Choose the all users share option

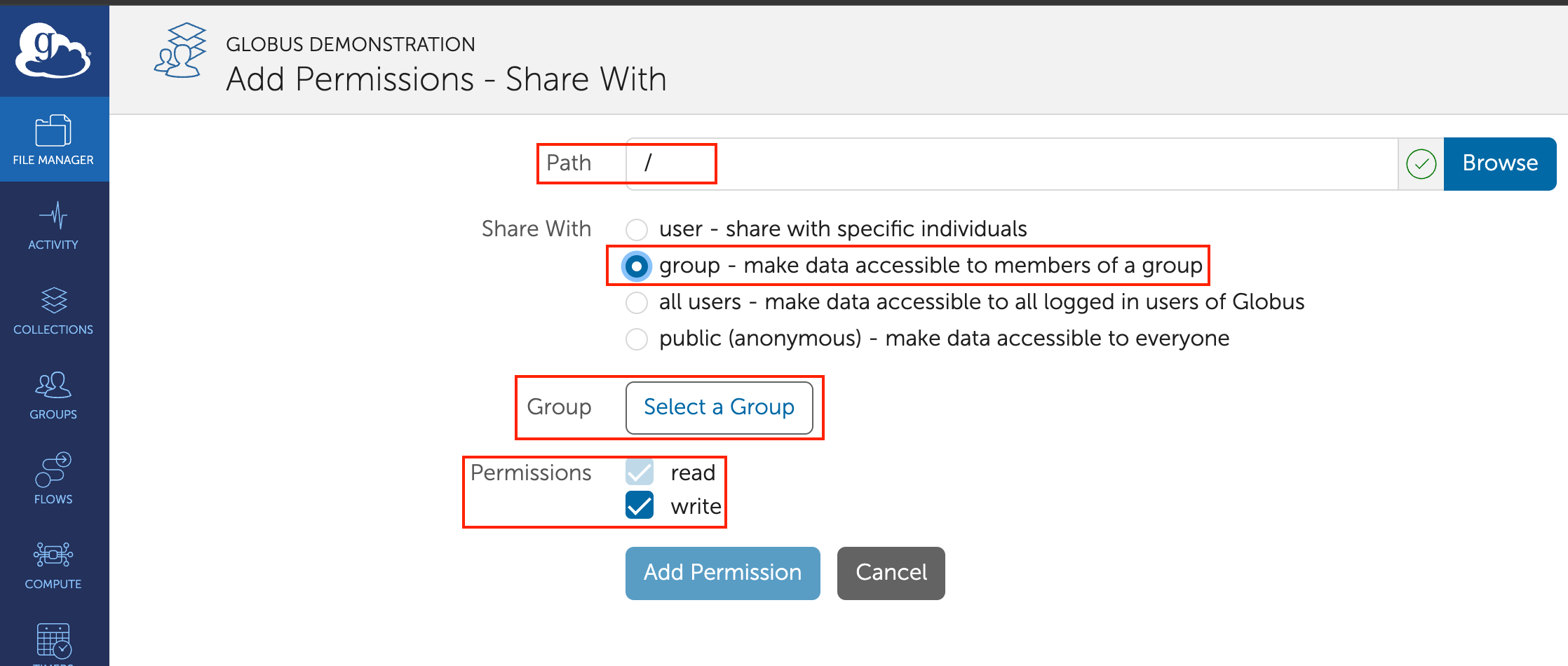click(637, 303)
